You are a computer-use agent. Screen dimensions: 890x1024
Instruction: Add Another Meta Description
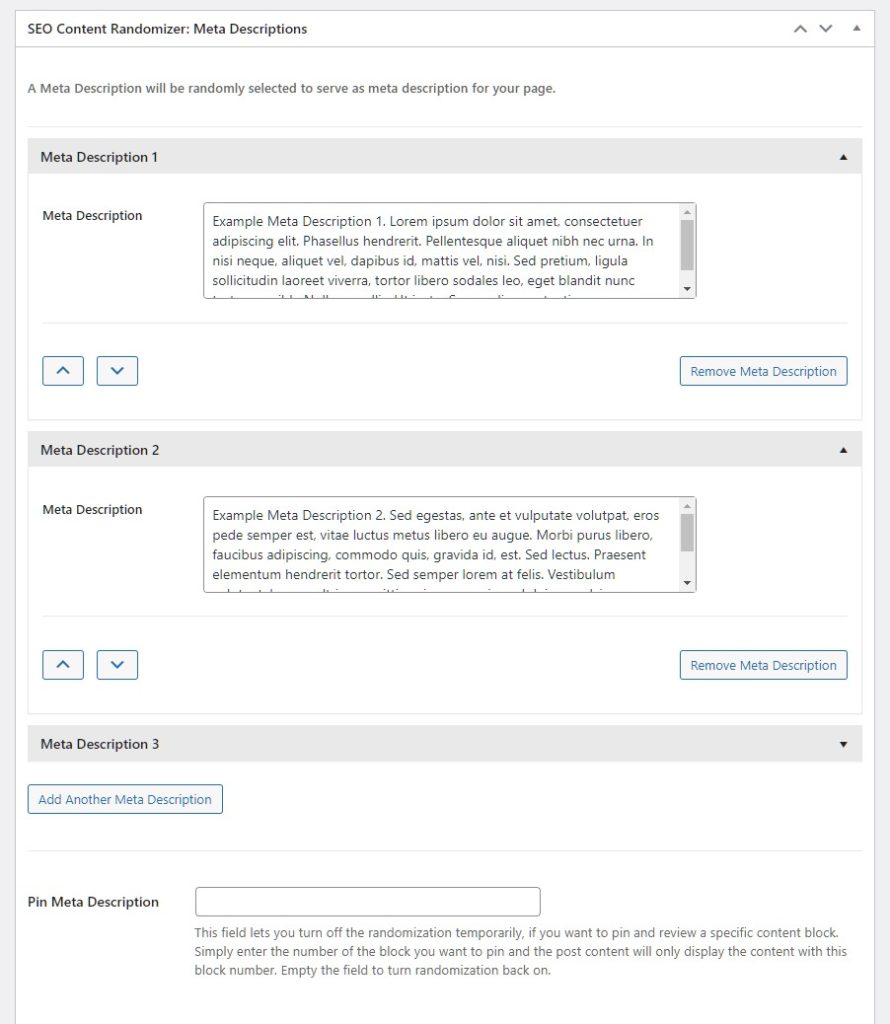(x=124, y=799)
